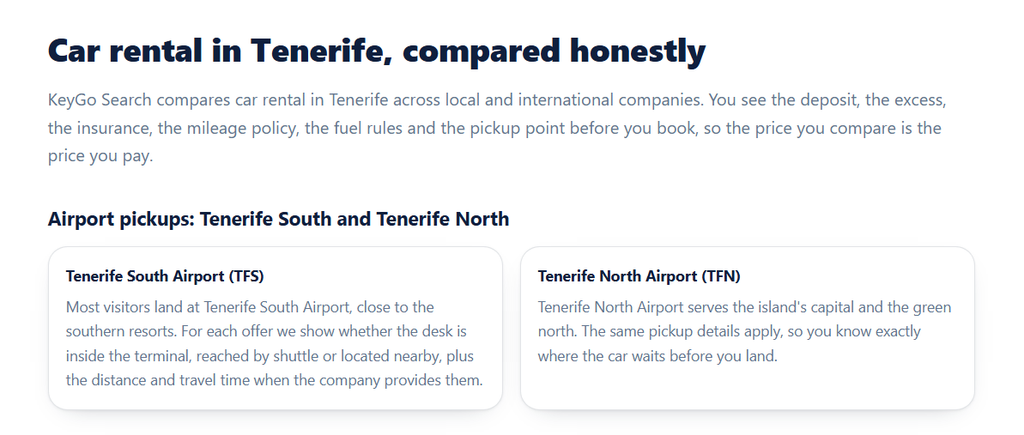Screen dimensions: 1024x435
Task: Select the Tenerife North Airport (TFN) card title
Action: pos(639,276)
